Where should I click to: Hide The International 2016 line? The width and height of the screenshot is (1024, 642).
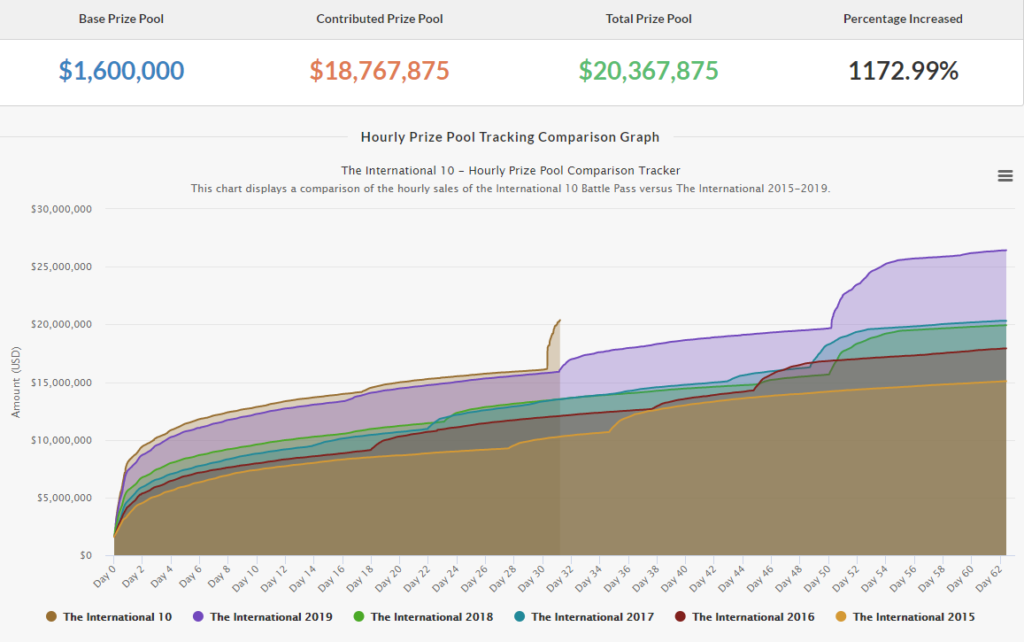tap(753, 617)
